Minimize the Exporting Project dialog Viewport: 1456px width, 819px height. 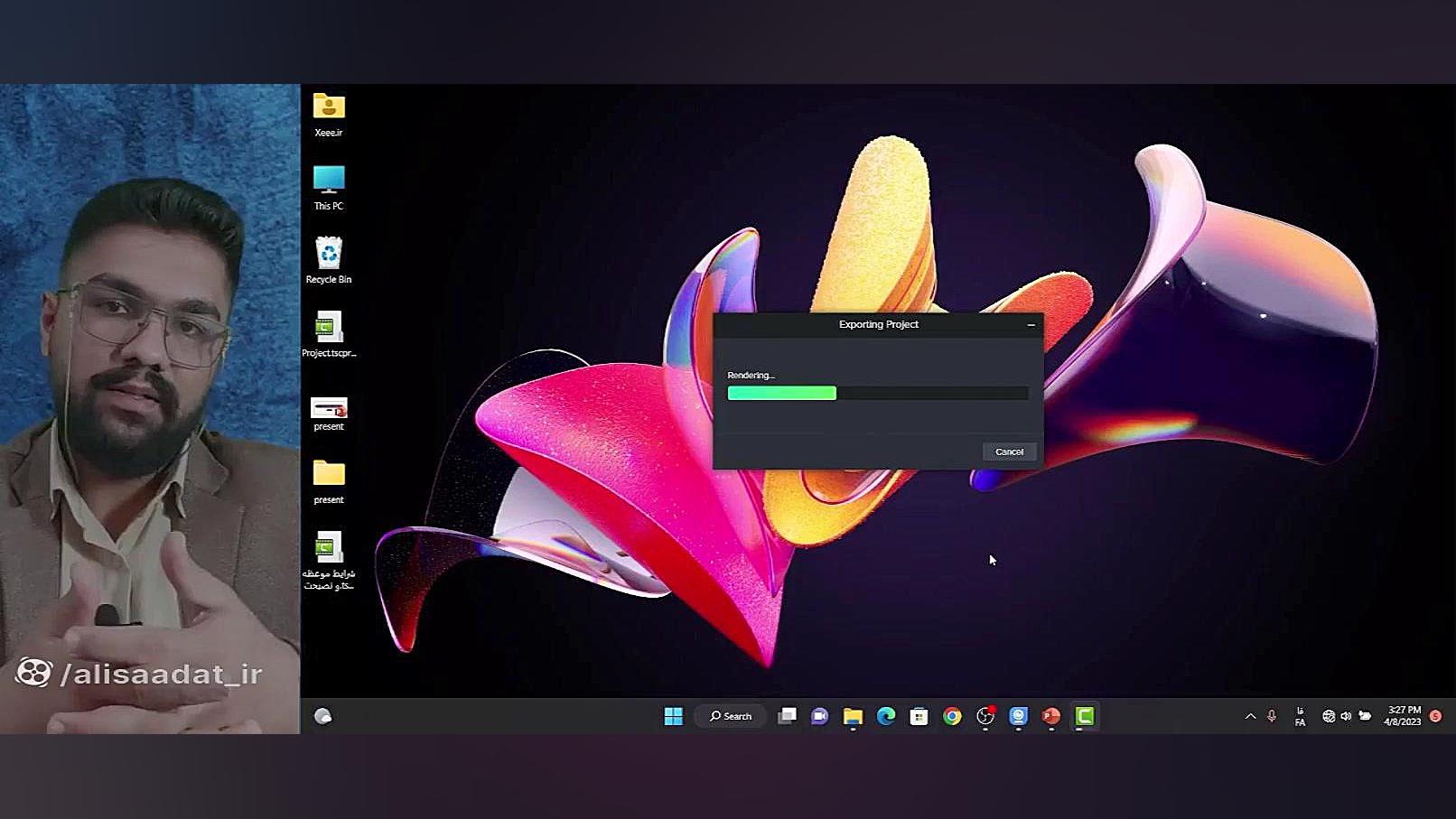point(1031,325)
